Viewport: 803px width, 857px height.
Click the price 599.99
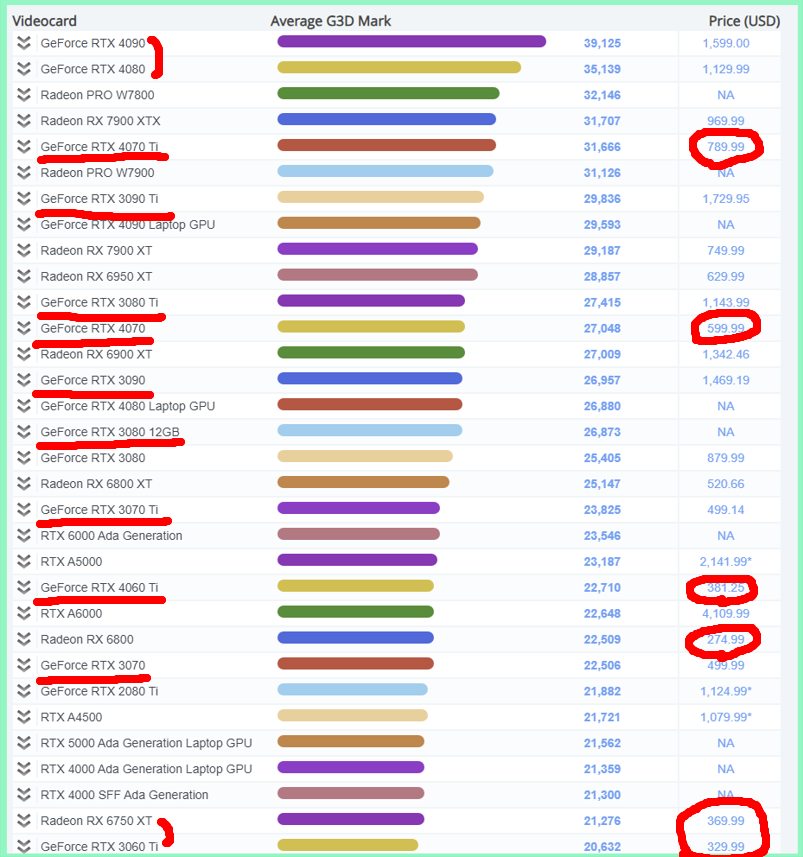pos(726,328)
